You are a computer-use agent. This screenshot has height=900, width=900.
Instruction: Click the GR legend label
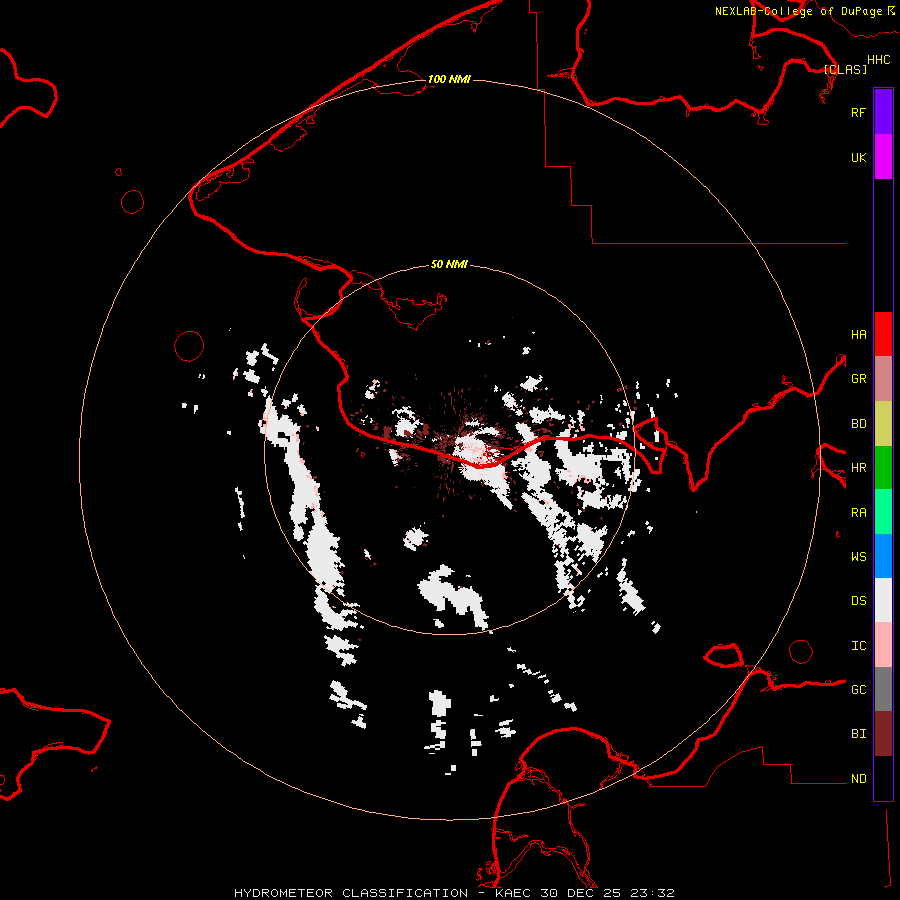(x=858, y=379)
